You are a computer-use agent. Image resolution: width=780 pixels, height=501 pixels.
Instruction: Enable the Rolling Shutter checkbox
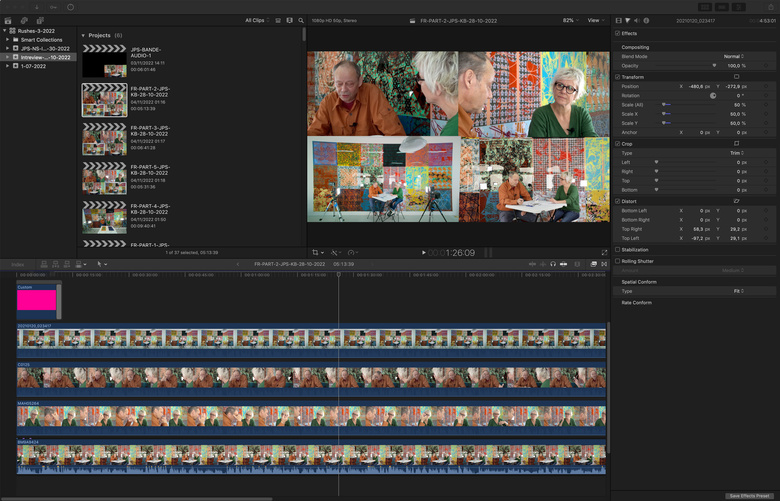click(617, 261)
